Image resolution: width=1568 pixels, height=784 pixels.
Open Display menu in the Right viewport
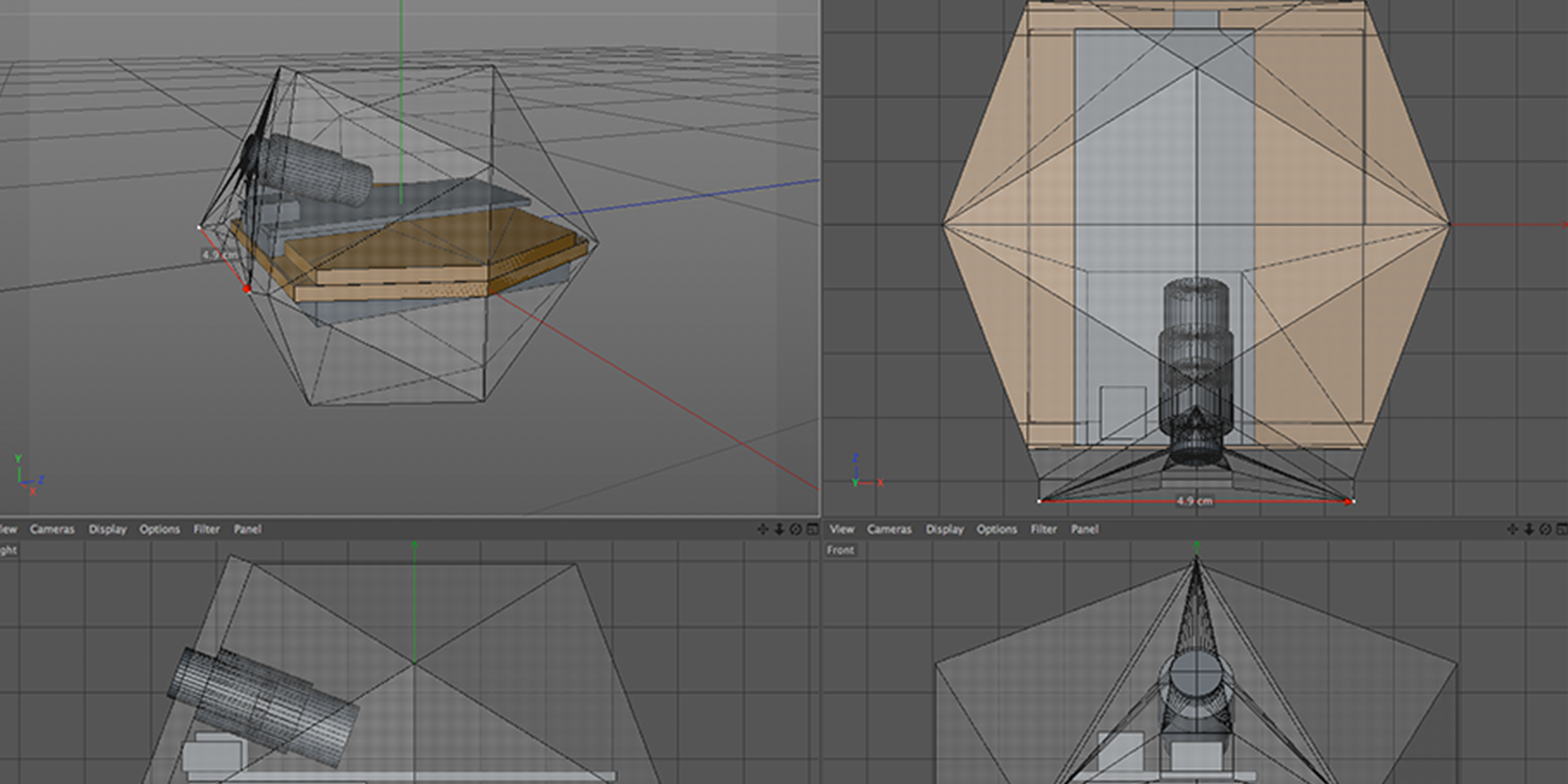pyautogui.click(x=107, y=529)
